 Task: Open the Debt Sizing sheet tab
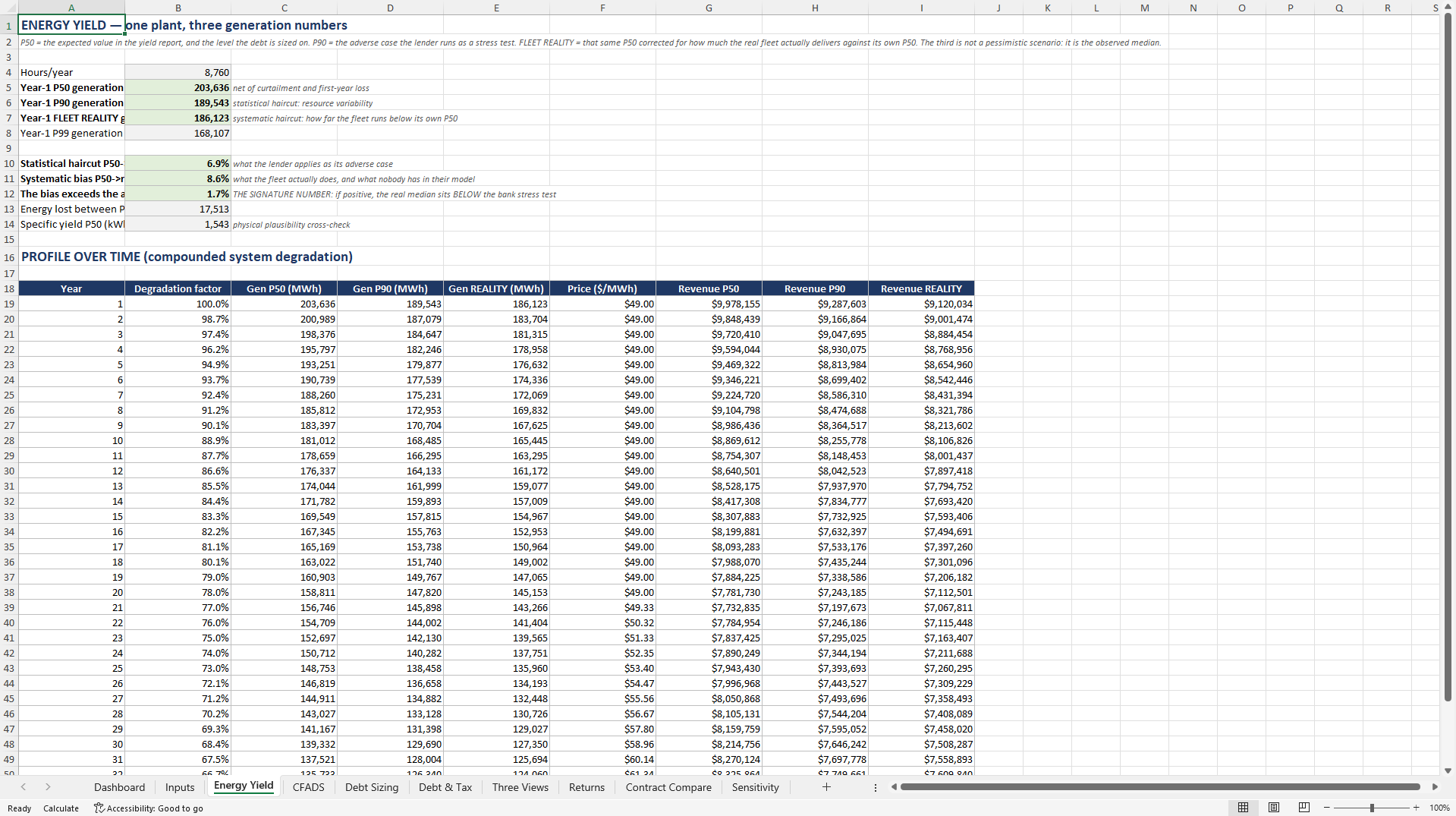point(372,787)
